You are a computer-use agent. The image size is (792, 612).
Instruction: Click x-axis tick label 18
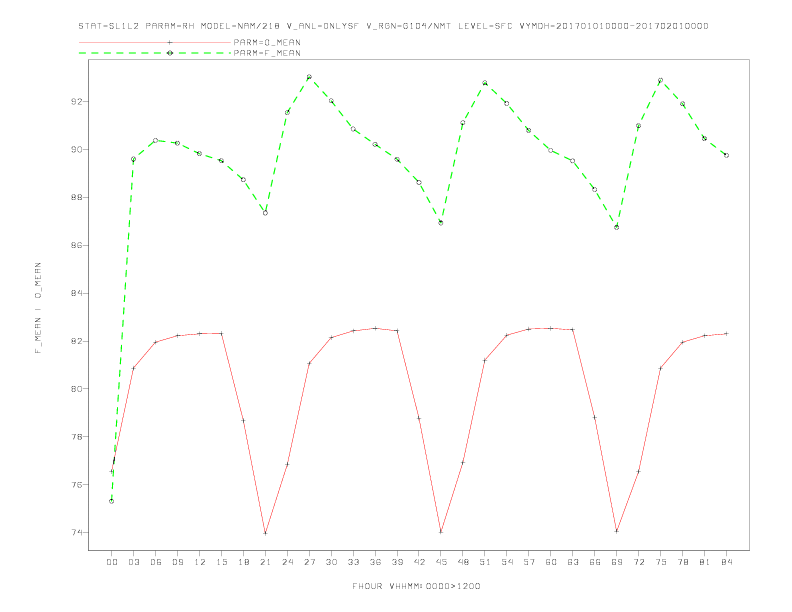click(243, 562)
